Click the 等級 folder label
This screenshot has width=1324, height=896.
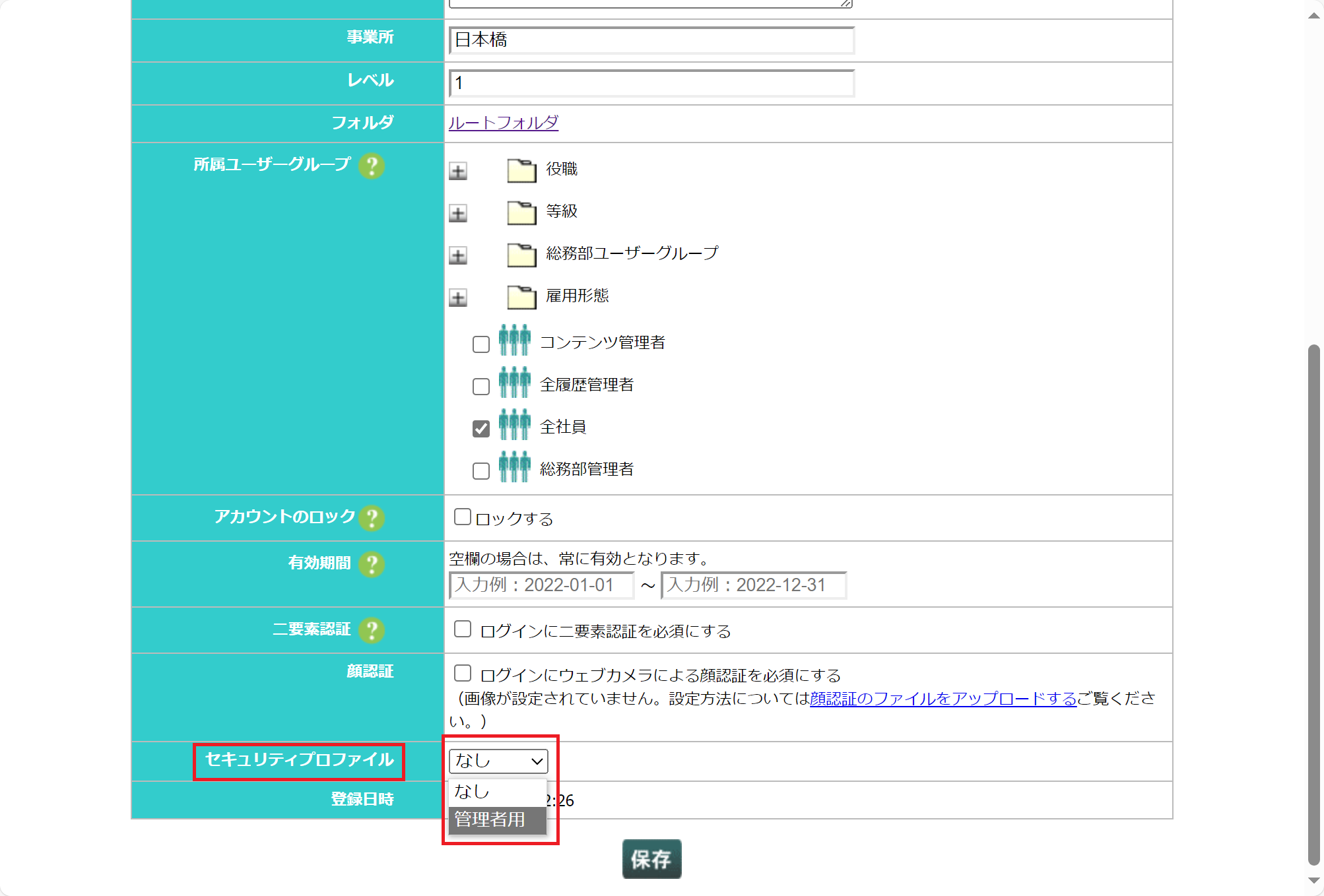click(x=562, y=211)
